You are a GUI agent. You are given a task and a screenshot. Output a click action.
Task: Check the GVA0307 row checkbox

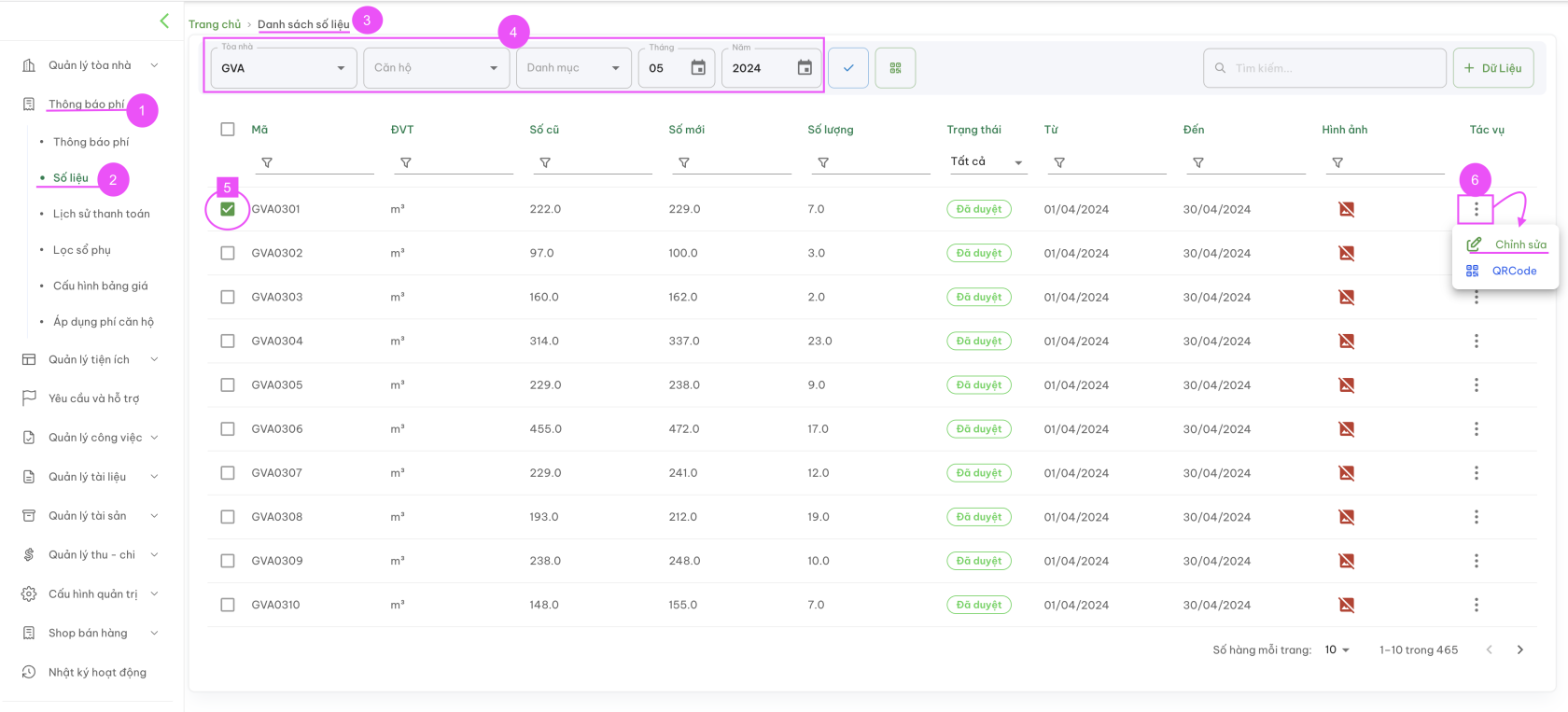click(x=228, y=473)
